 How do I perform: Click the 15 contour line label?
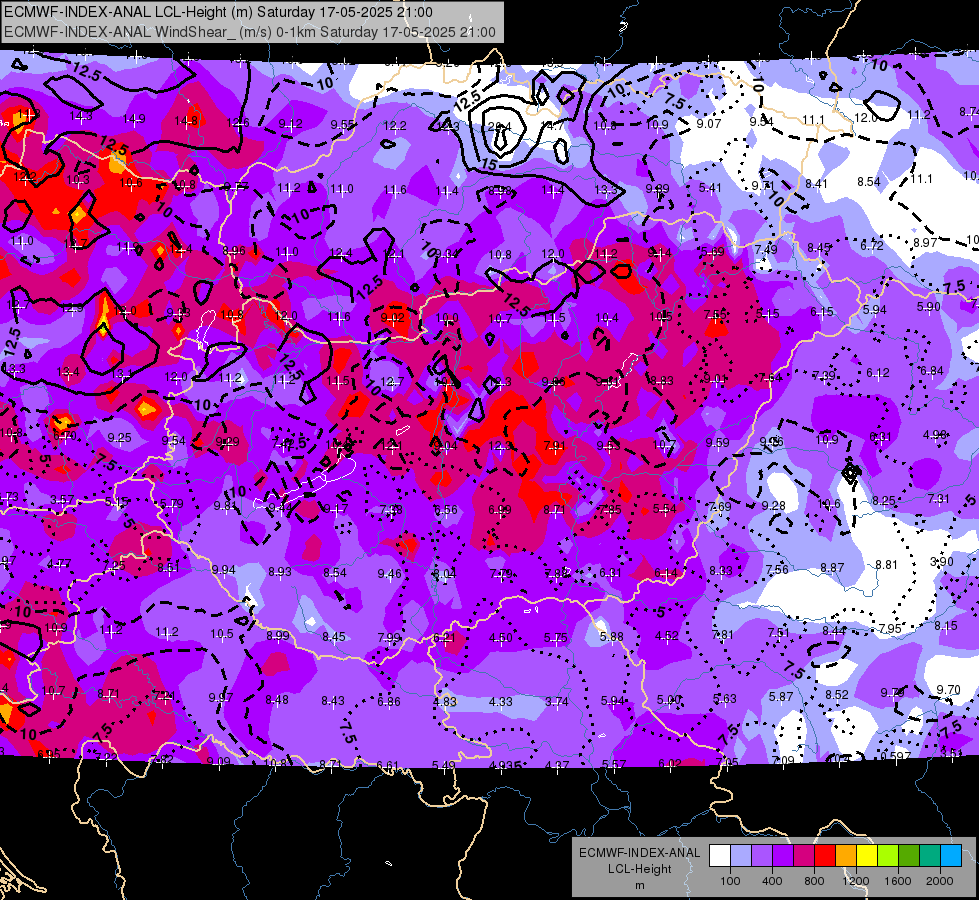point(488,164)
